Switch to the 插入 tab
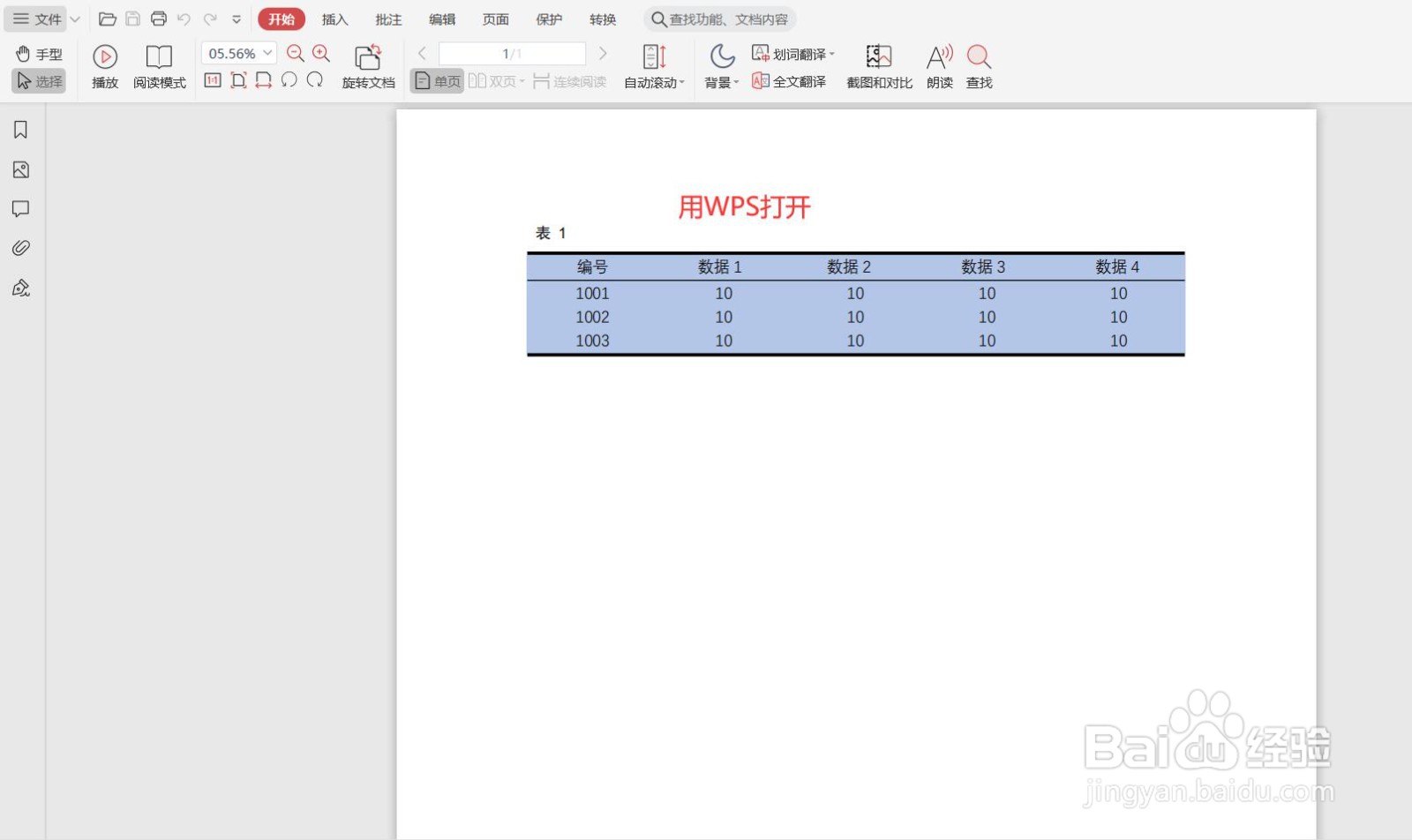 click(x=334, y=19)
